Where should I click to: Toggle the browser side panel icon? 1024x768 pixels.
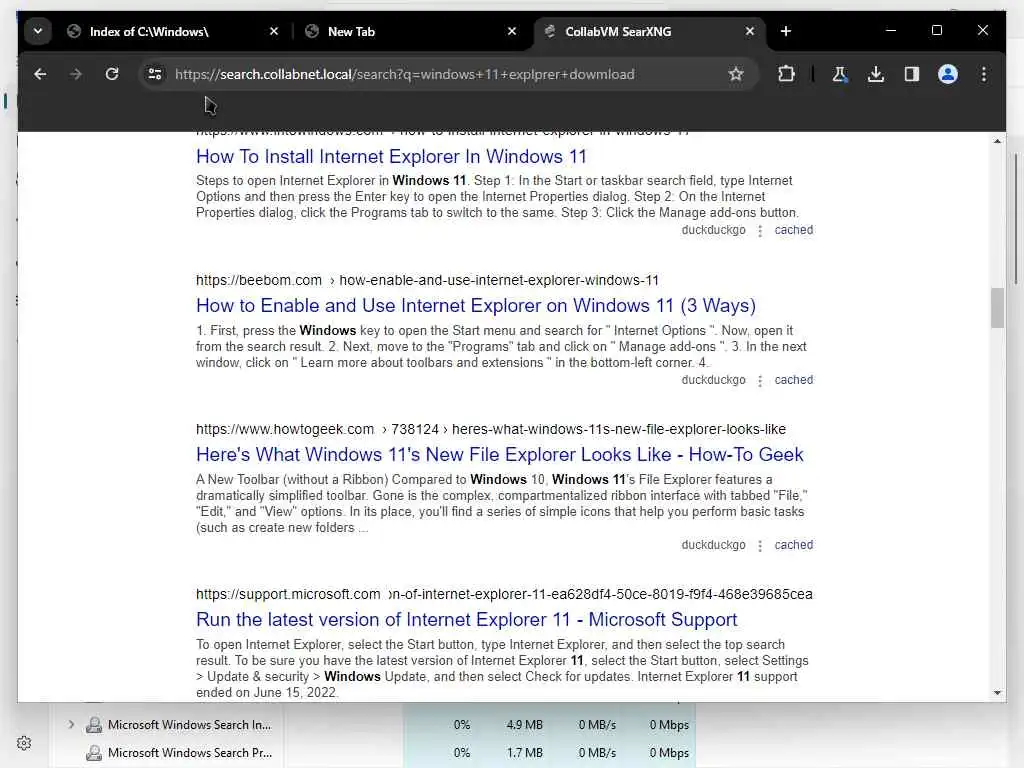(x=912, y=74)
